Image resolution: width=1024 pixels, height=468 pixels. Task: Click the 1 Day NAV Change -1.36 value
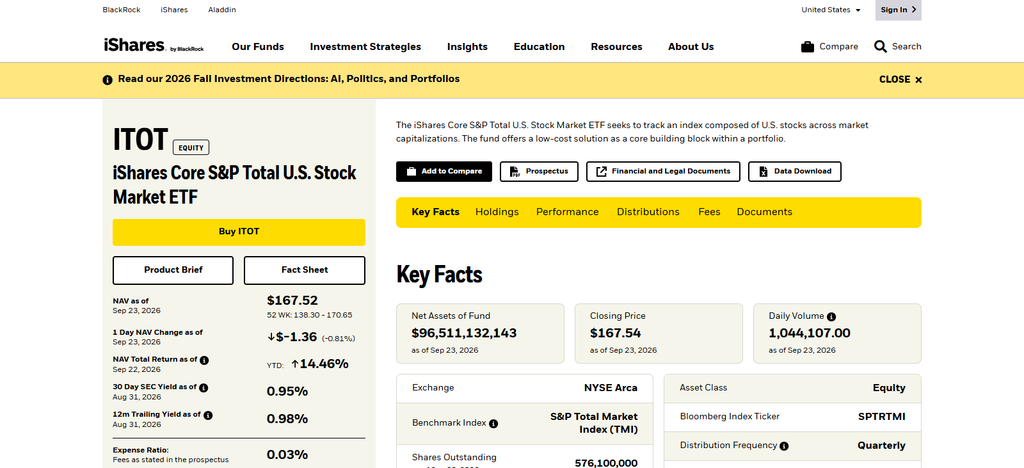point(293,337)
